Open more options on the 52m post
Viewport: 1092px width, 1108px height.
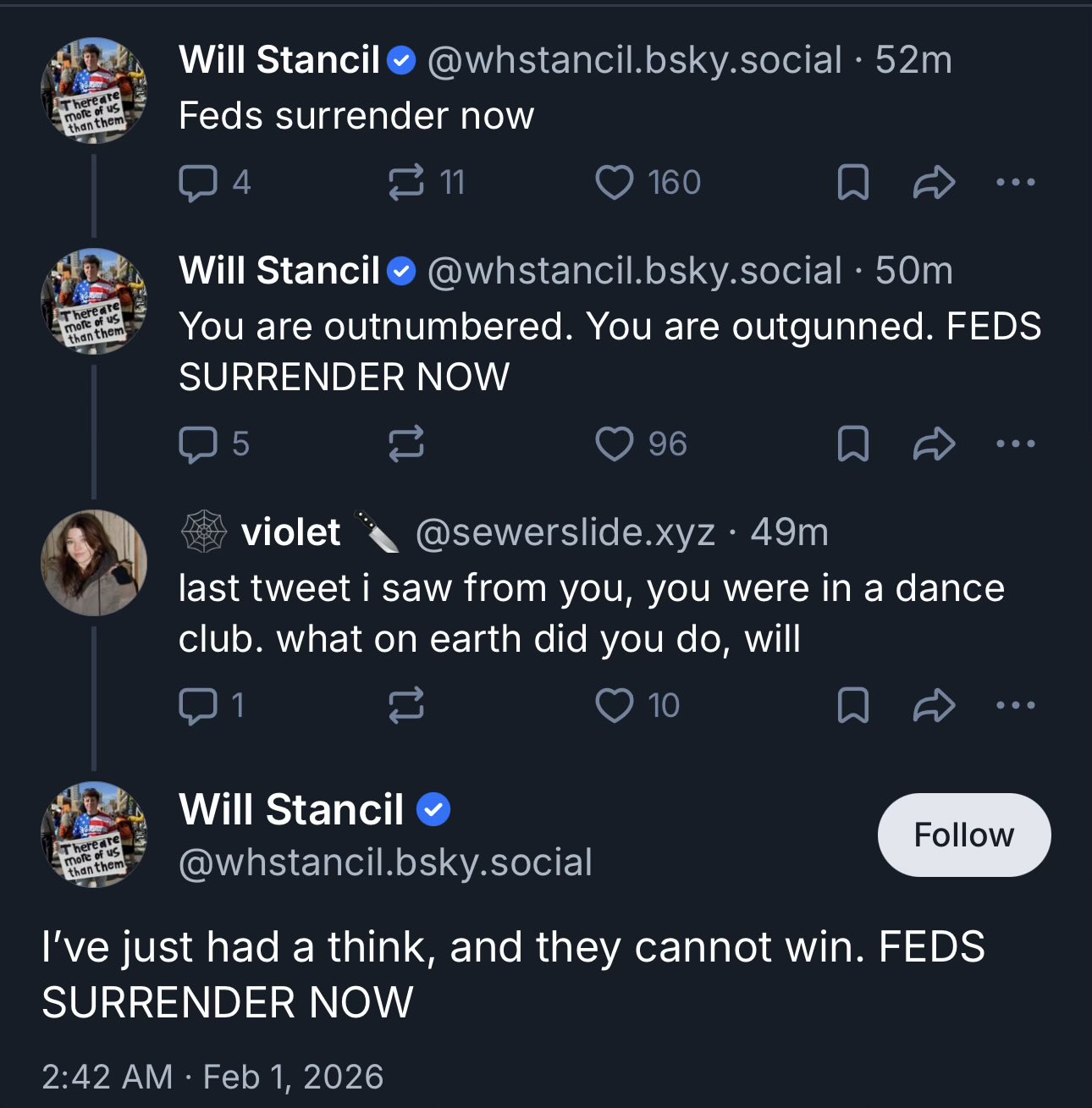point(1016,182)
